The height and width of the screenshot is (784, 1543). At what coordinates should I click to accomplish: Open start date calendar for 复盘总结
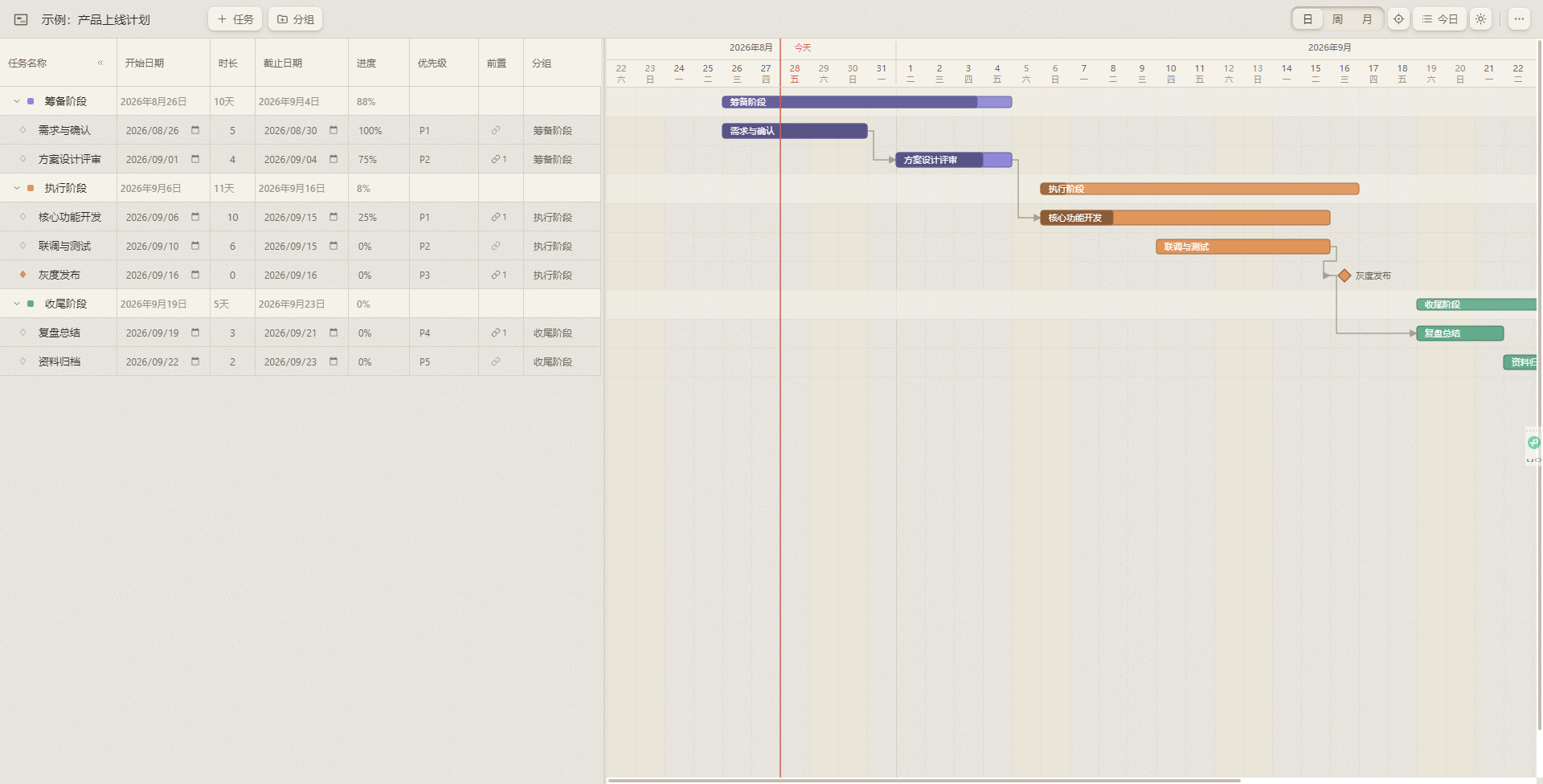click(x=195, y=333)
